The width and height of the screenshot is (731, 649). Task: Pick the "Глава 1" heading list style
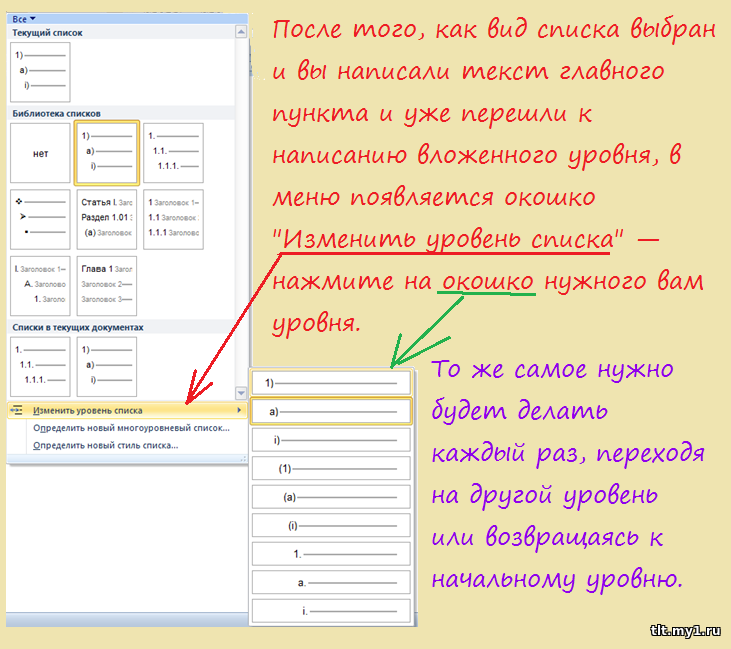click(105, 285)
